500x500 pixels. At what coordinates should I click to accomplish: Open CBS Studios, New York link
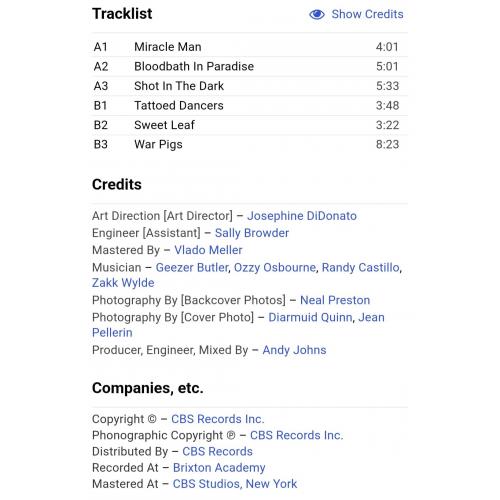(235, 484)
